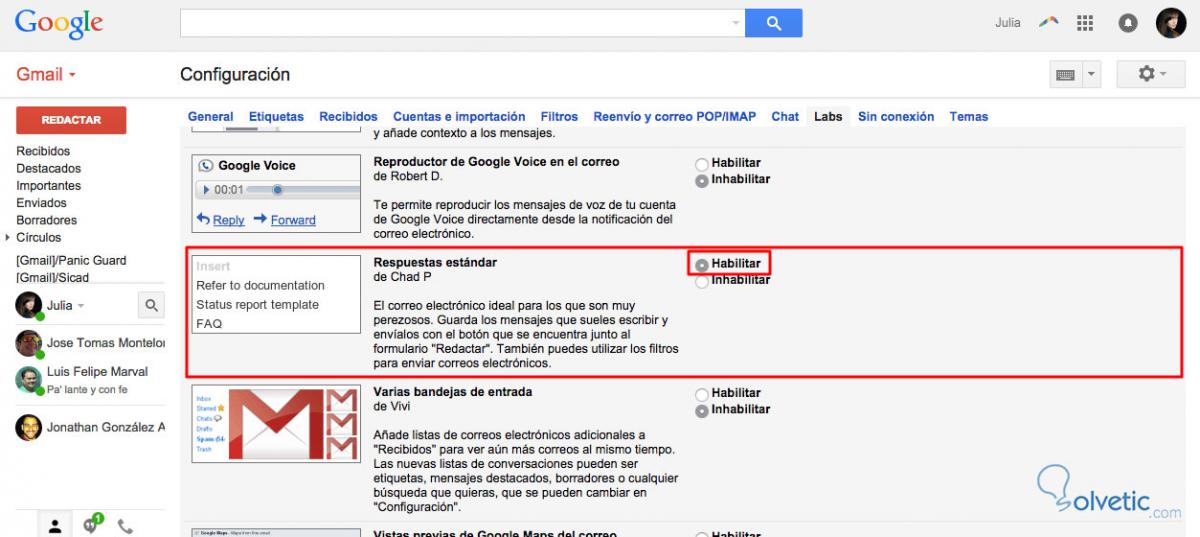
Task: Open Recibidos in the left sidebar
Action: point(43,152)
